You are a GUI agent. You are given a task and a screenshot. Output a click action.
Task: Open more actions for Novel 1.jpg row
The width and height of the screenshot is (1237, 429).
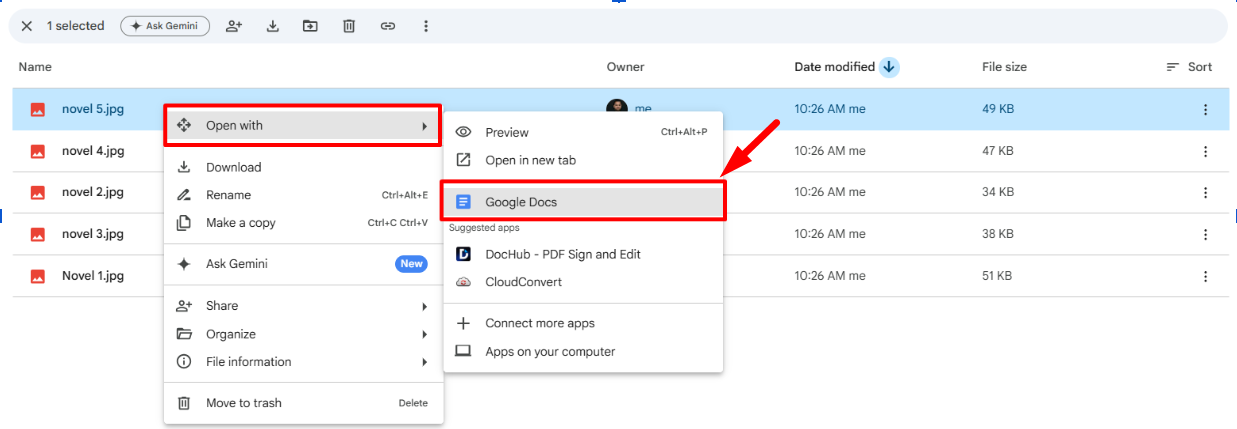(x=1205, y=276)
